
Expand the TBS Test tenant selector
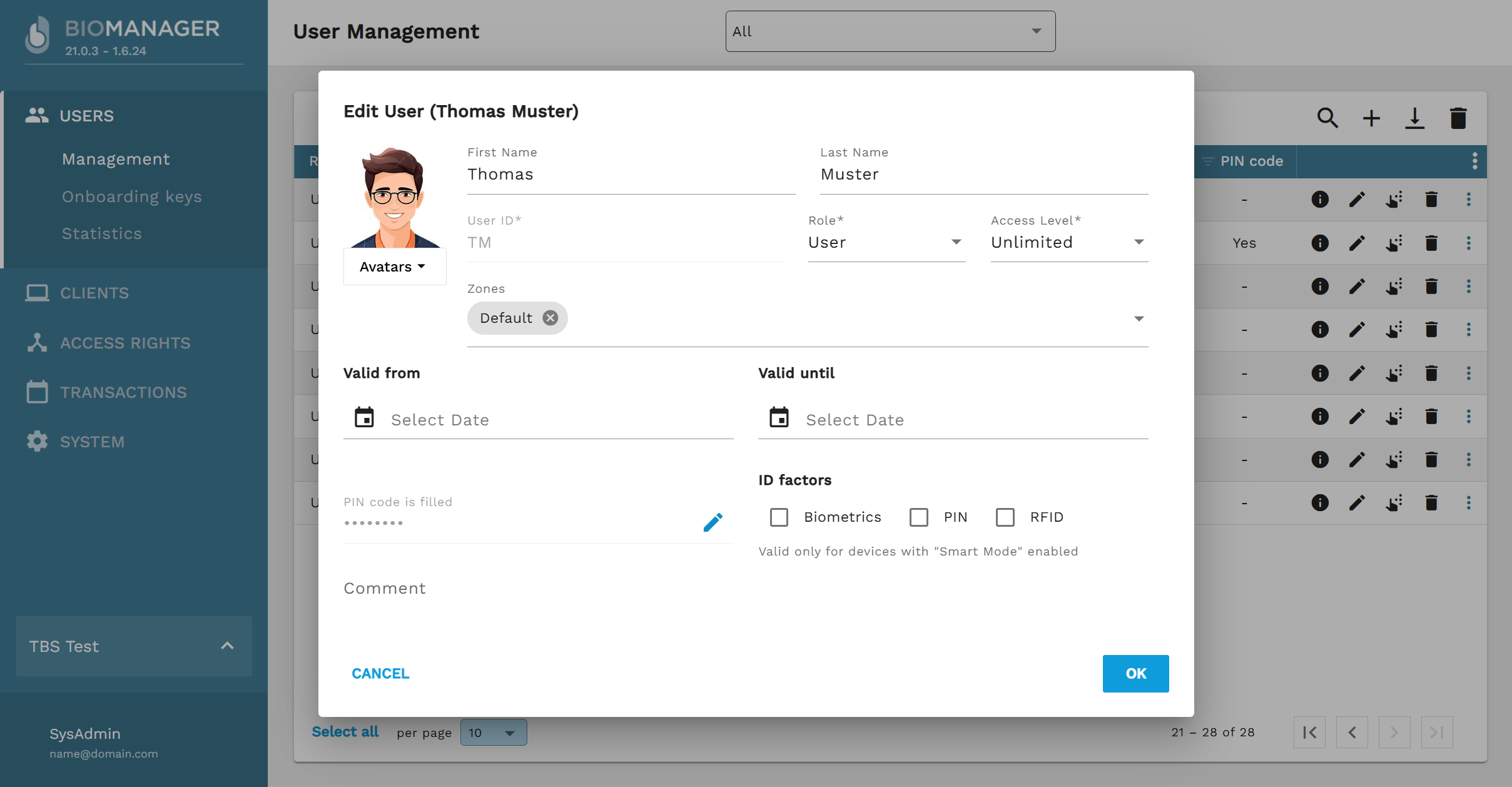[x=134, y=646]
